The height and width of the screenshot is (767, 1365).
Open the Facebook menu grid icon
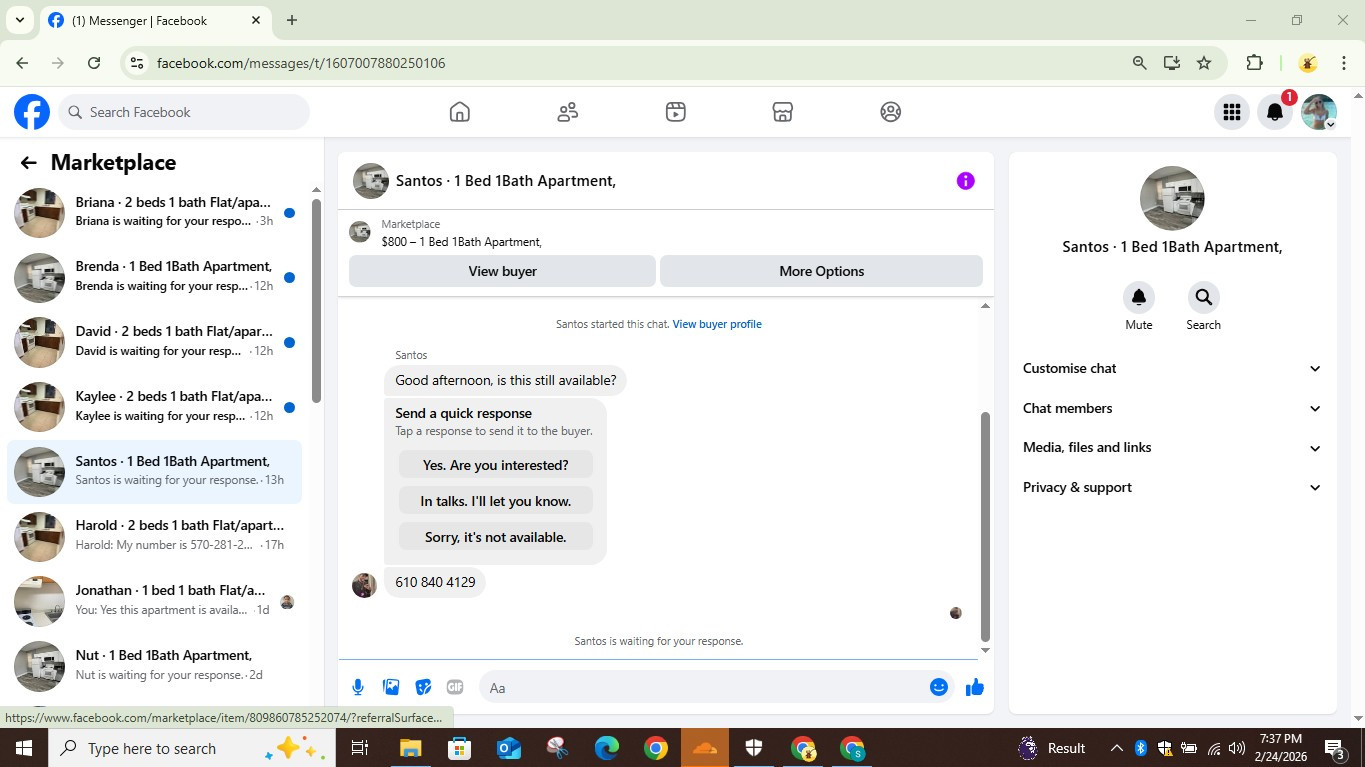(x=1232, y=112)
